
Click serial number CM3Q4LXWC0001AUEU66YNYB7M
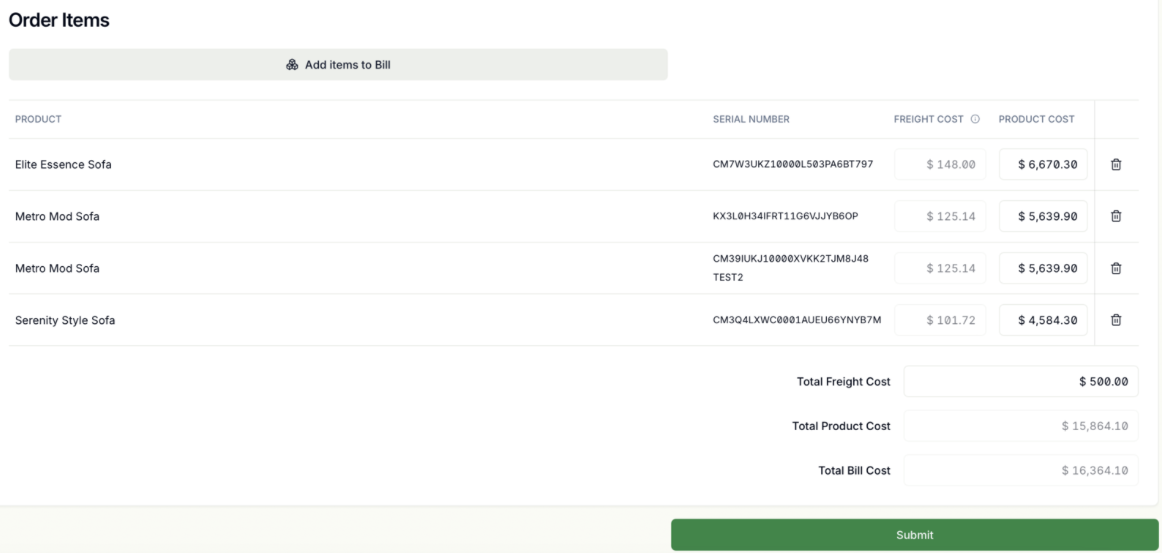(x=797, y=320)
